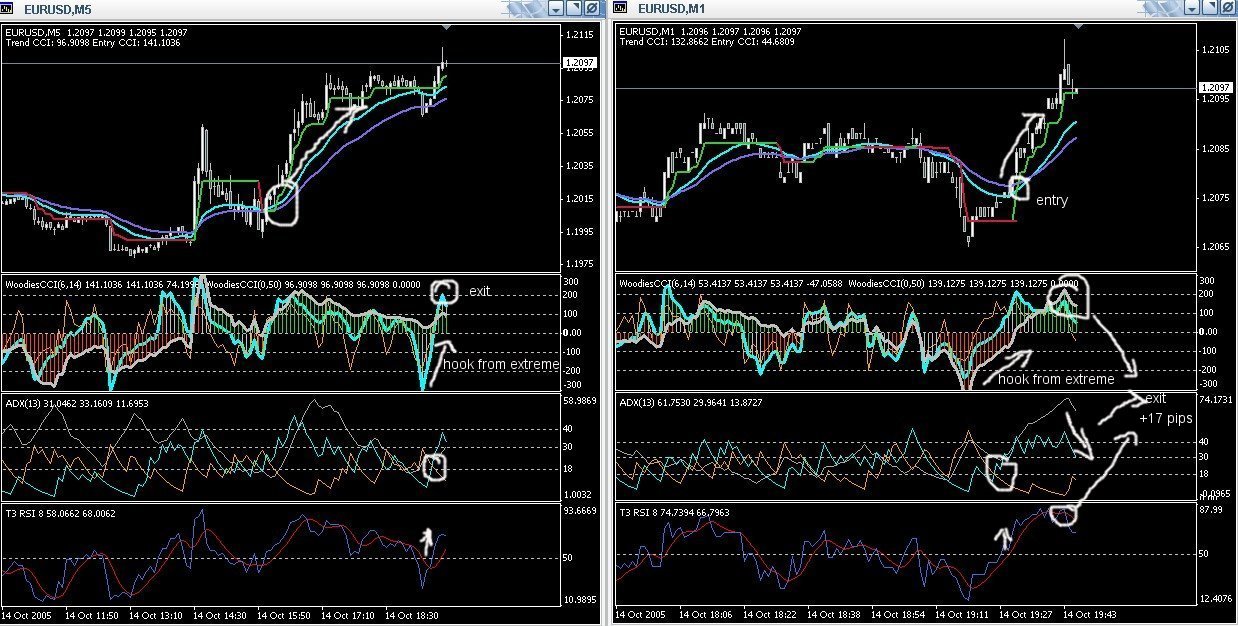Maximize the EURUSD,M1 chart window
This screenshot has width=1238, height=626.
1211,8
